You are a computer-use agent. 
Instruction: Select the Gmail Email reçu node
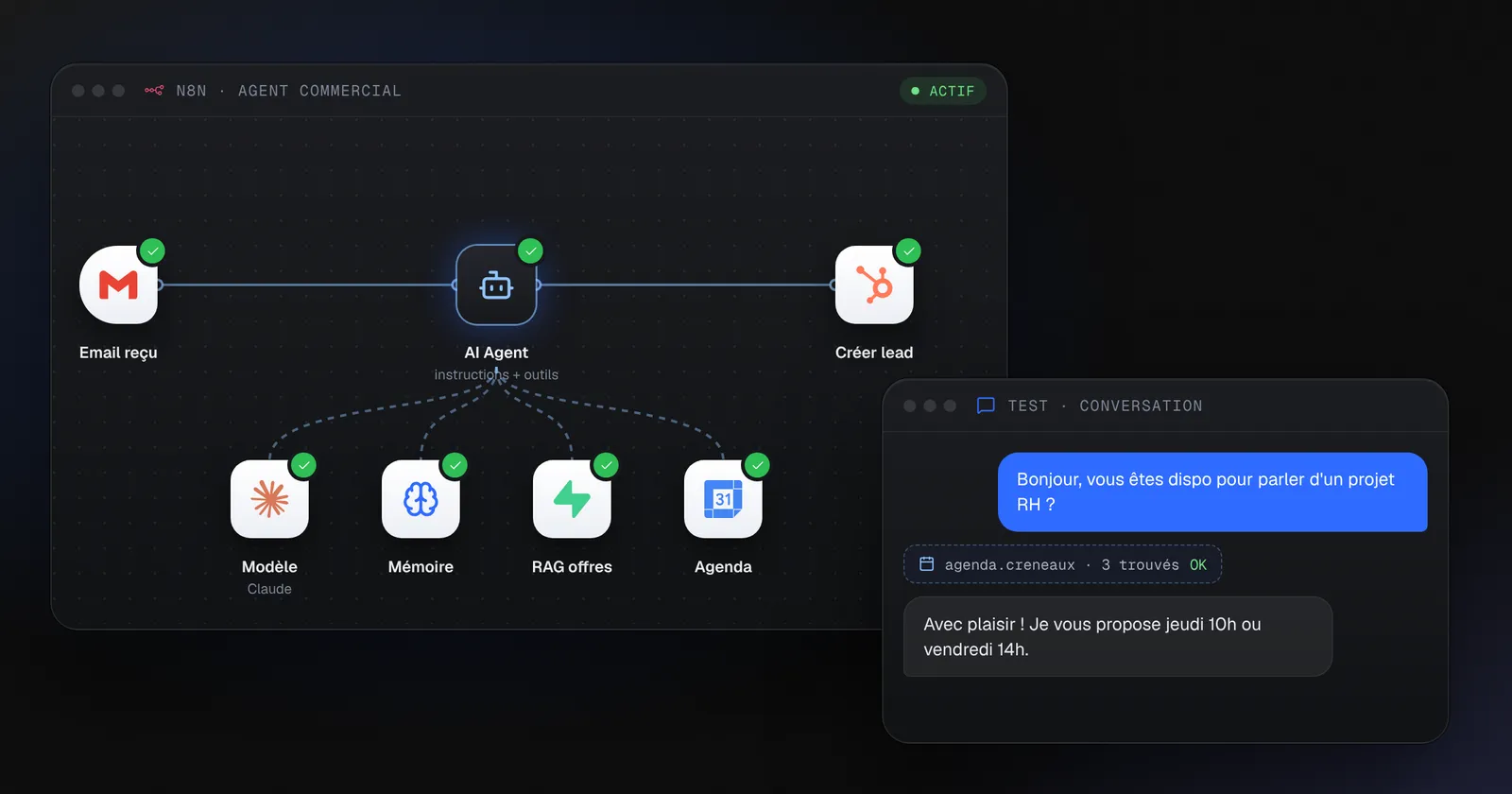pos(118,285)
